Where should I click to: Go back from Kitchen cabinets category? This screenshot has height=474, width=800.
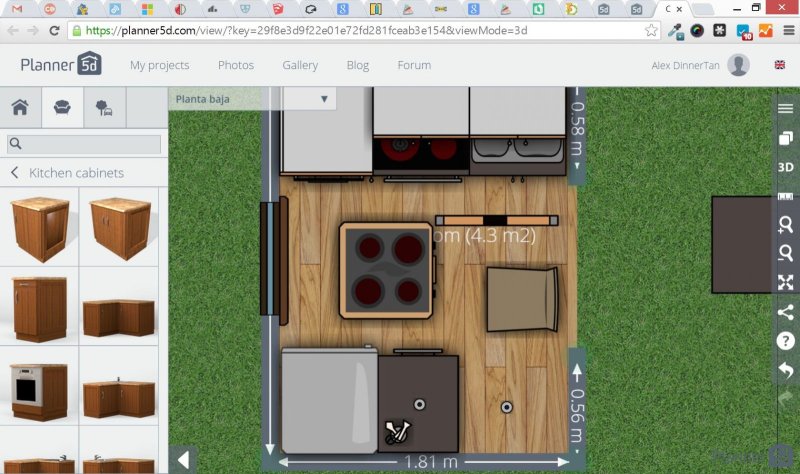click(x=15, y=173)
